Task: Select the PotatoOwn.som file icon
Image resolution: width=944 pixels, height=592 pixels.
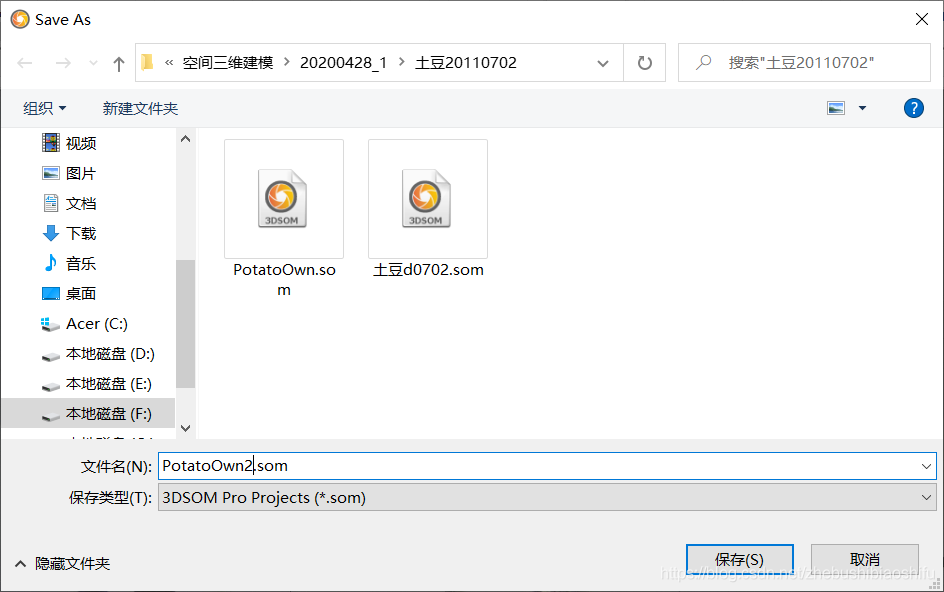Action: pos(284,199)
